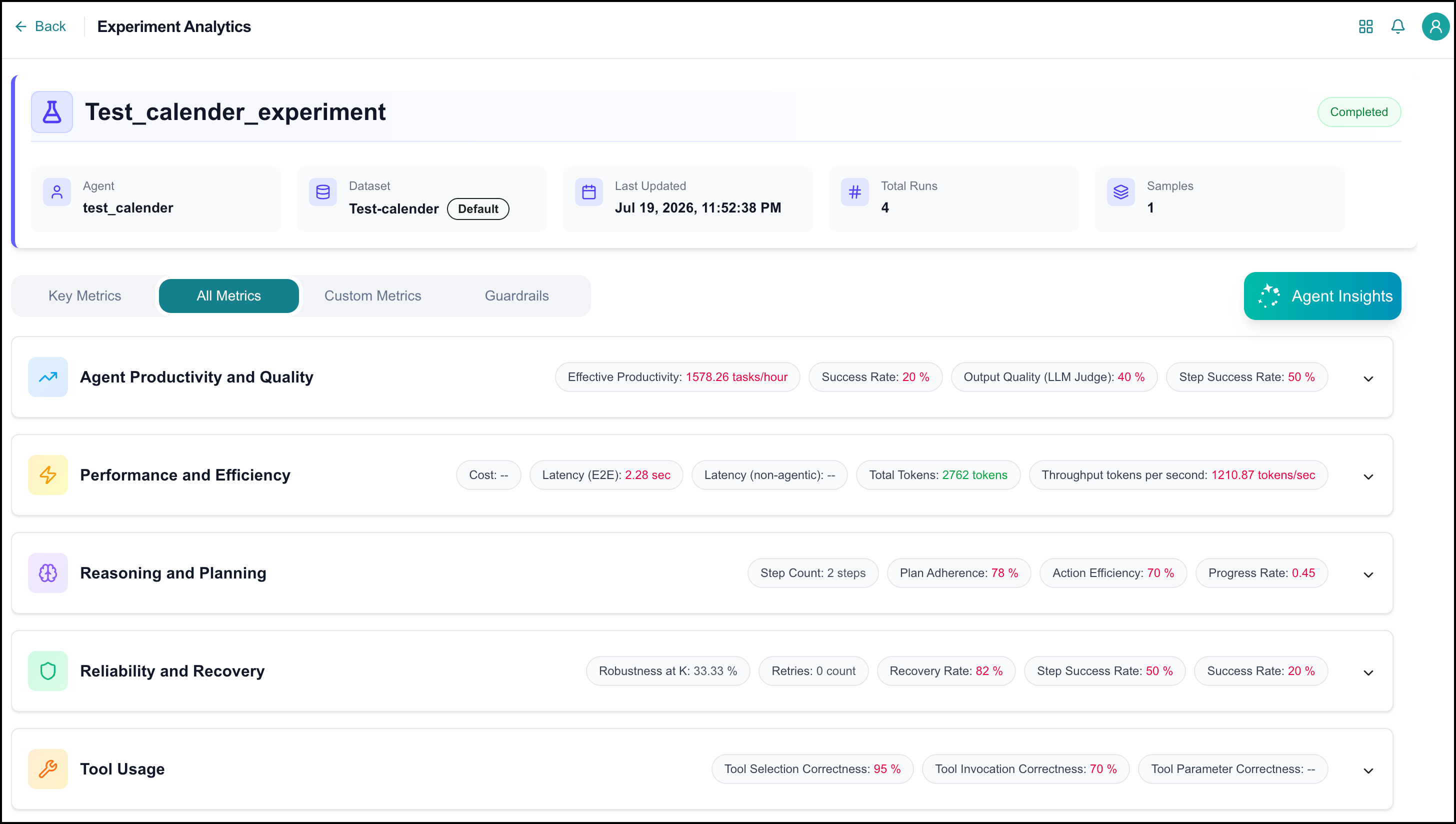Open Agent Insights
This screenshot has height=824, width=1456.
[1322, 296]
